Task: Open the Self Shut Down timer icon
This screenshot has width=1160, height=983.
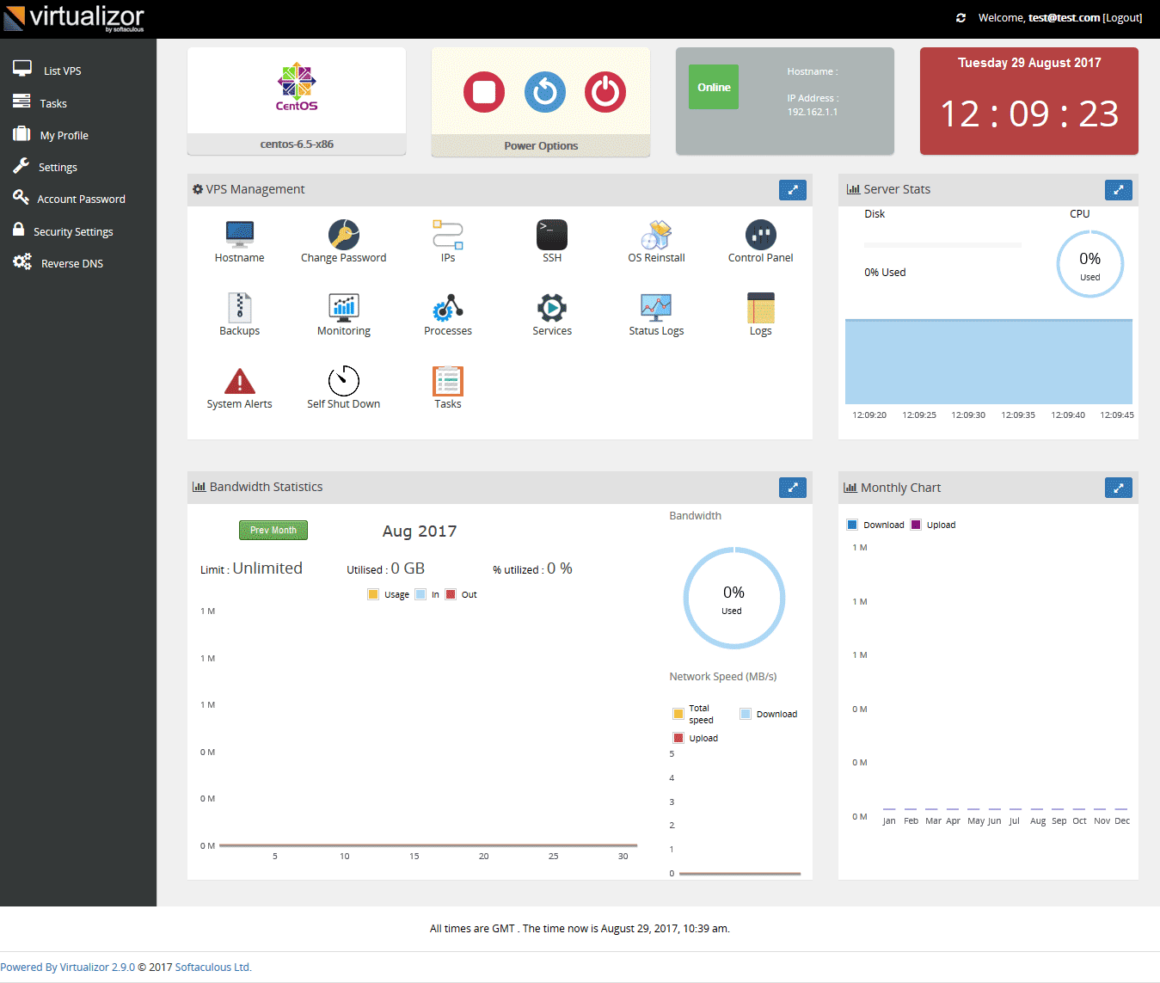Action: point(343,380)
